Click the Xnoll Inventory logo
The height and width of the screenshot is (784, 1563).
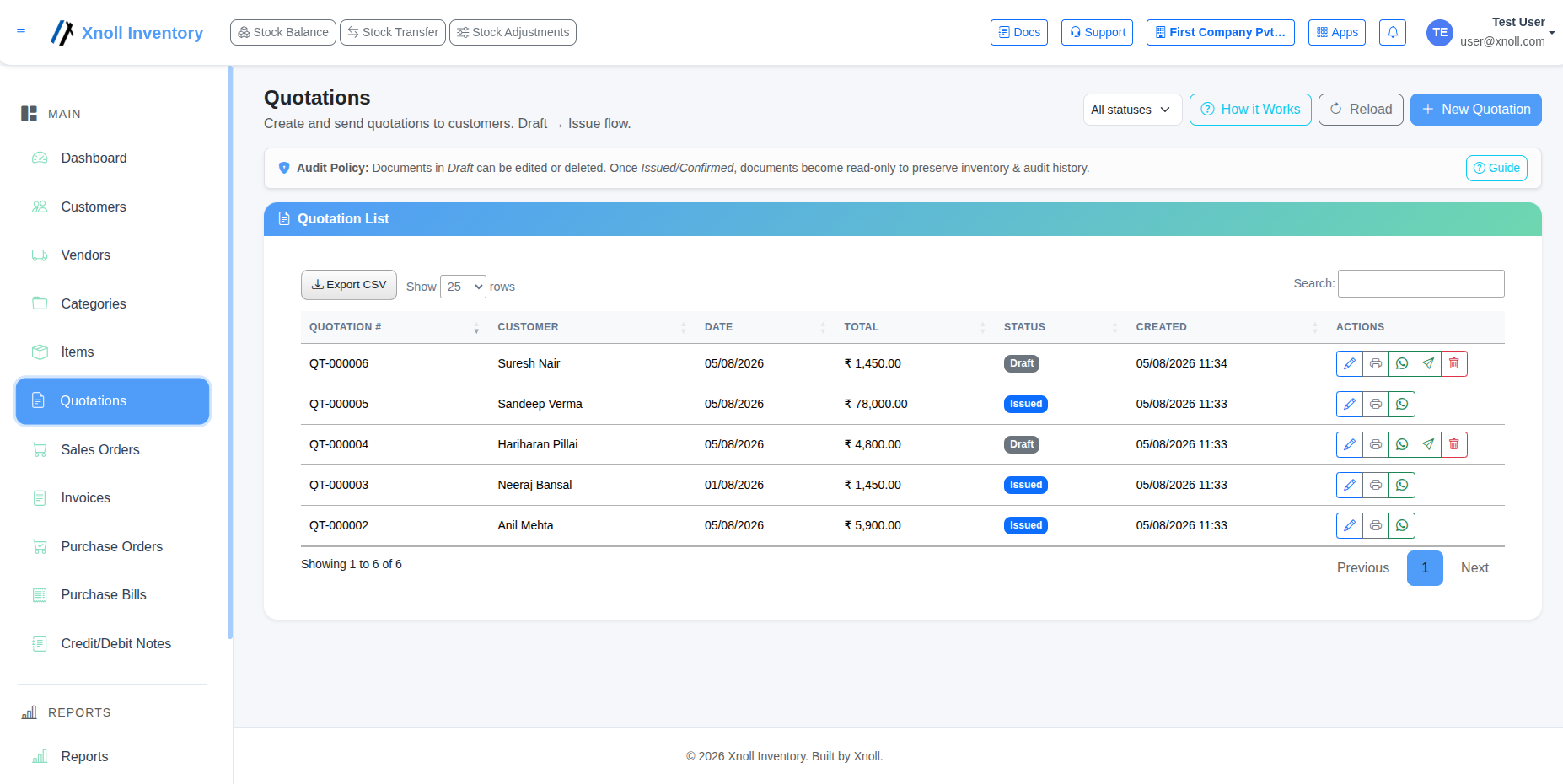point(126,33)
